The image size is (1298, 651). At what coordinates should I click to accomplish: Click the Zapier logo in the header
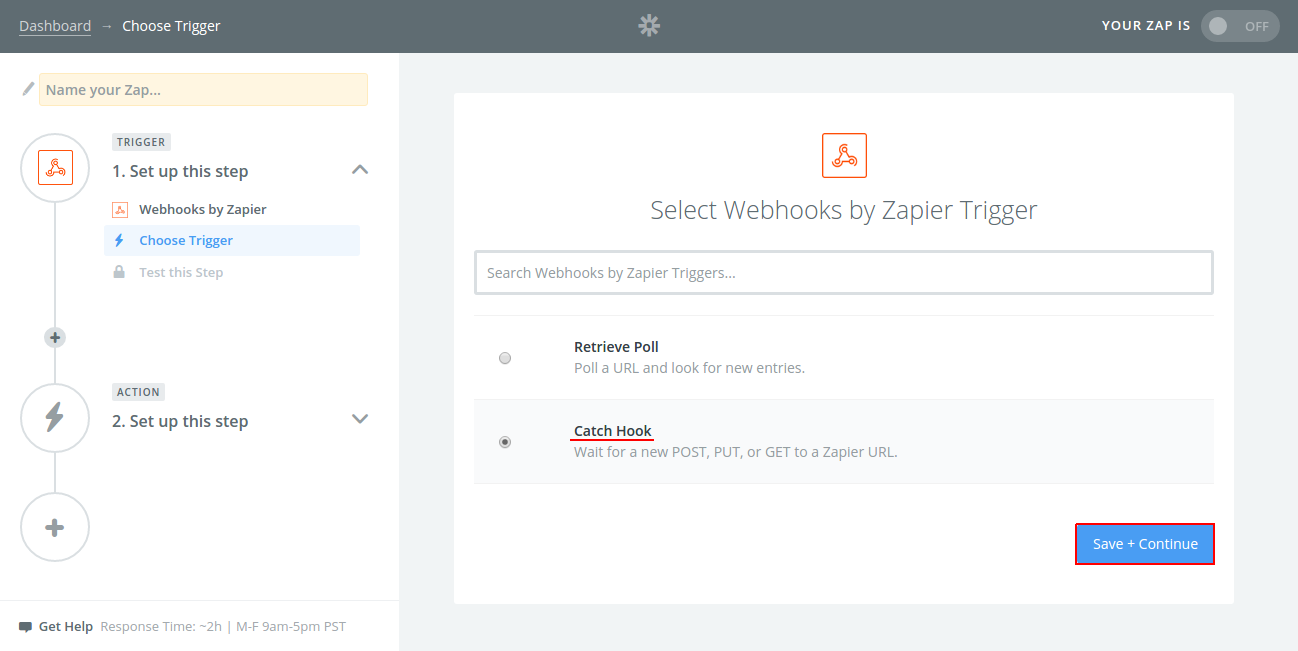649,26
